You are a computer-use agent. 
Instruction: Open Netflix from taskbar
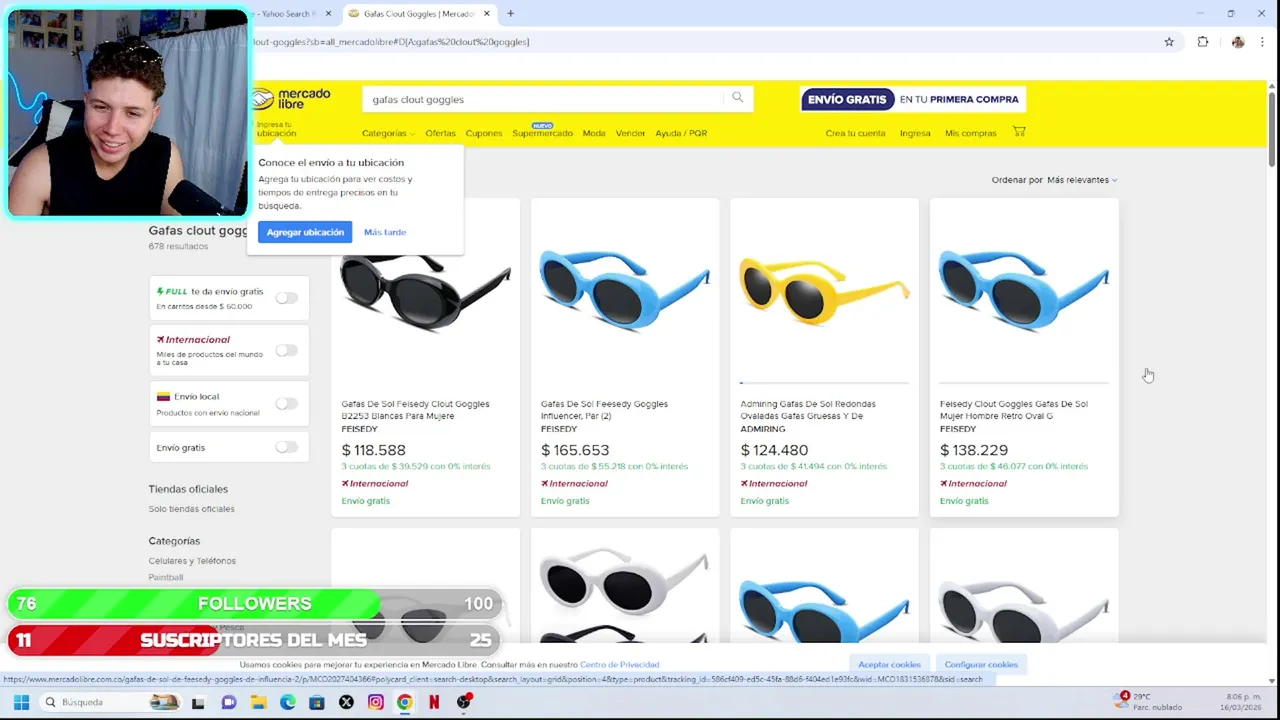point(434,703)
